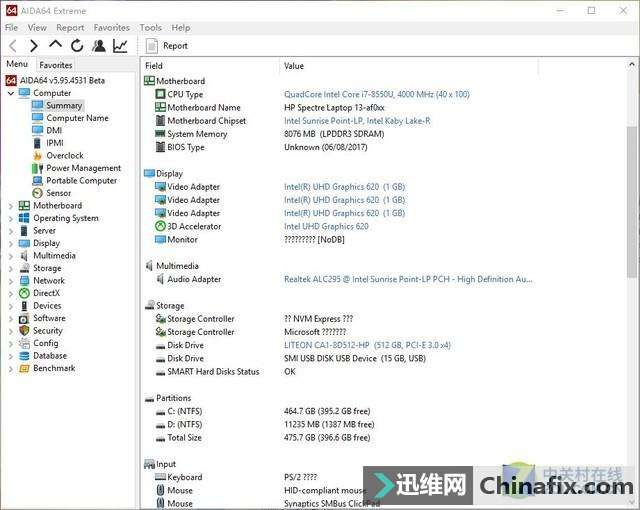
Task: Select the IPMI tree item icon
Action: pyautogui.click(x=38, y=143)
